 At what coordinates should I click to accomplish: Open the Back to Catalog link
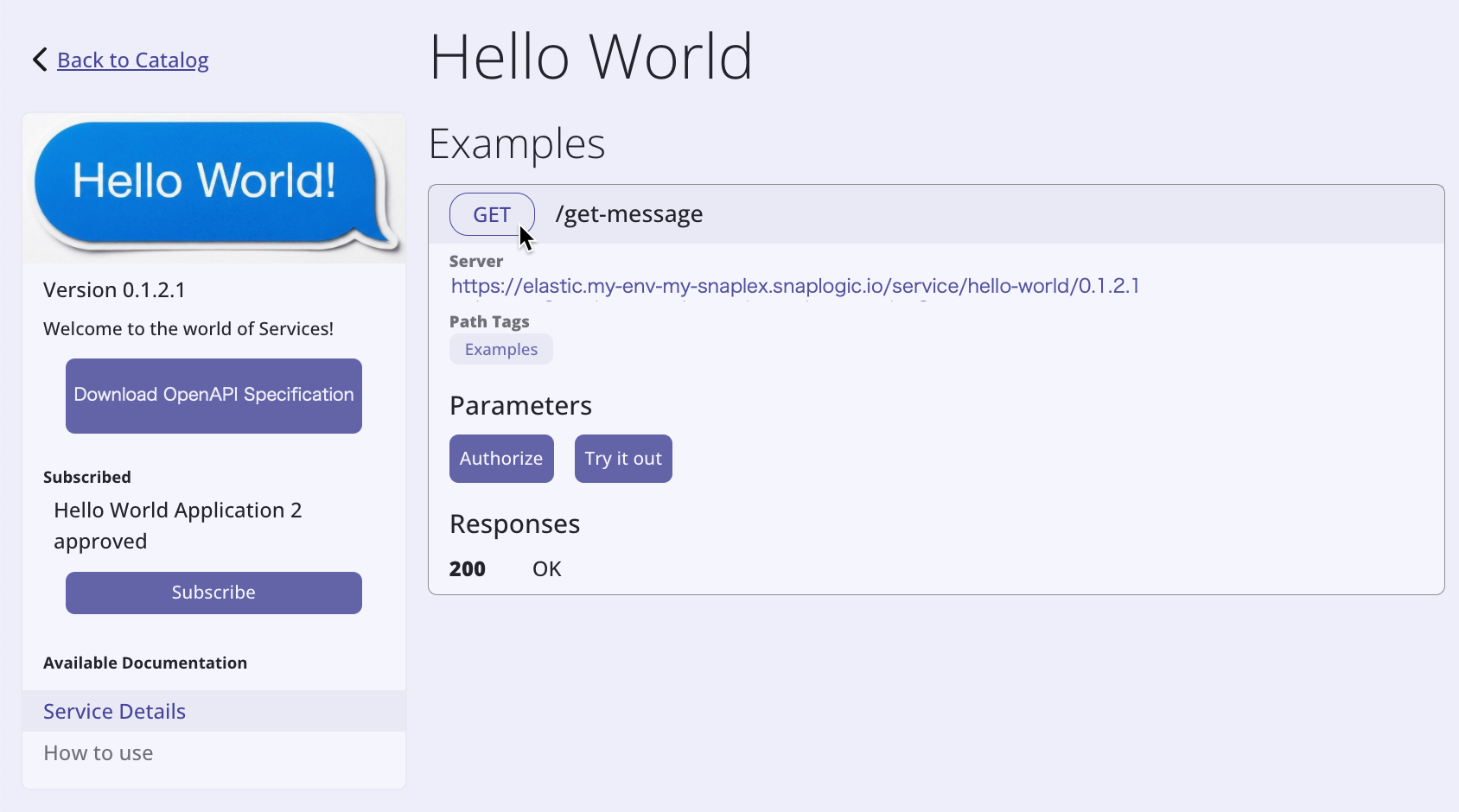(x=132, y=60)
